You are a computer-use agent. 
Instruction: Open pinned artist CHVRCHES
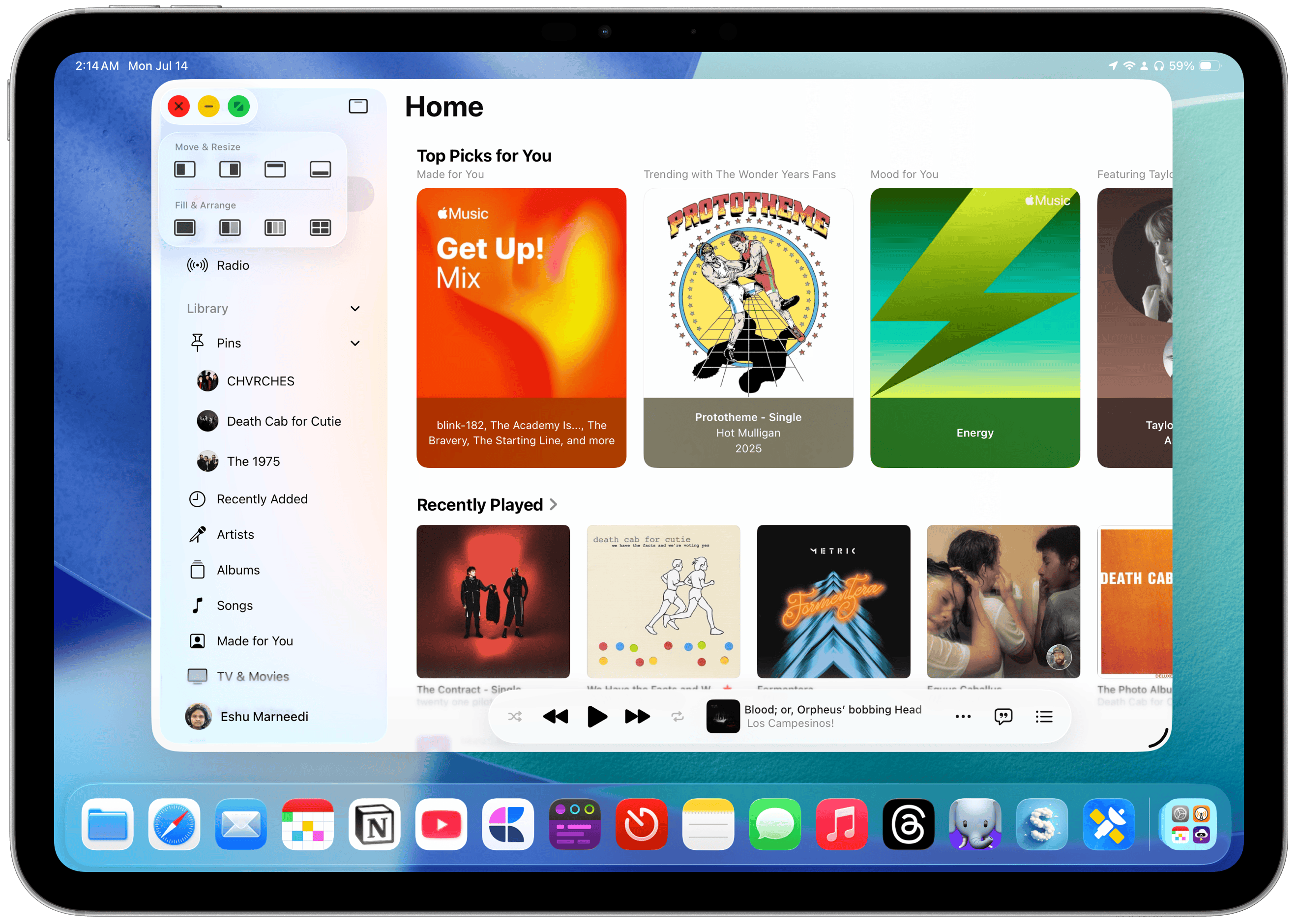point(273,381)
